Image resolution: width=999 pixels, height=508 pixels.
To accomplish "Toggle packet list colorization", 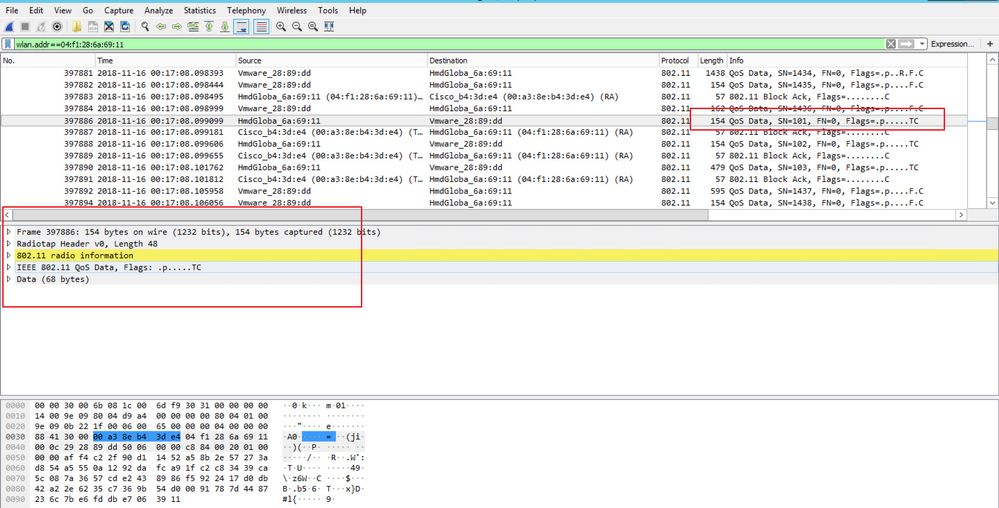I will click(x=261, y=27).
